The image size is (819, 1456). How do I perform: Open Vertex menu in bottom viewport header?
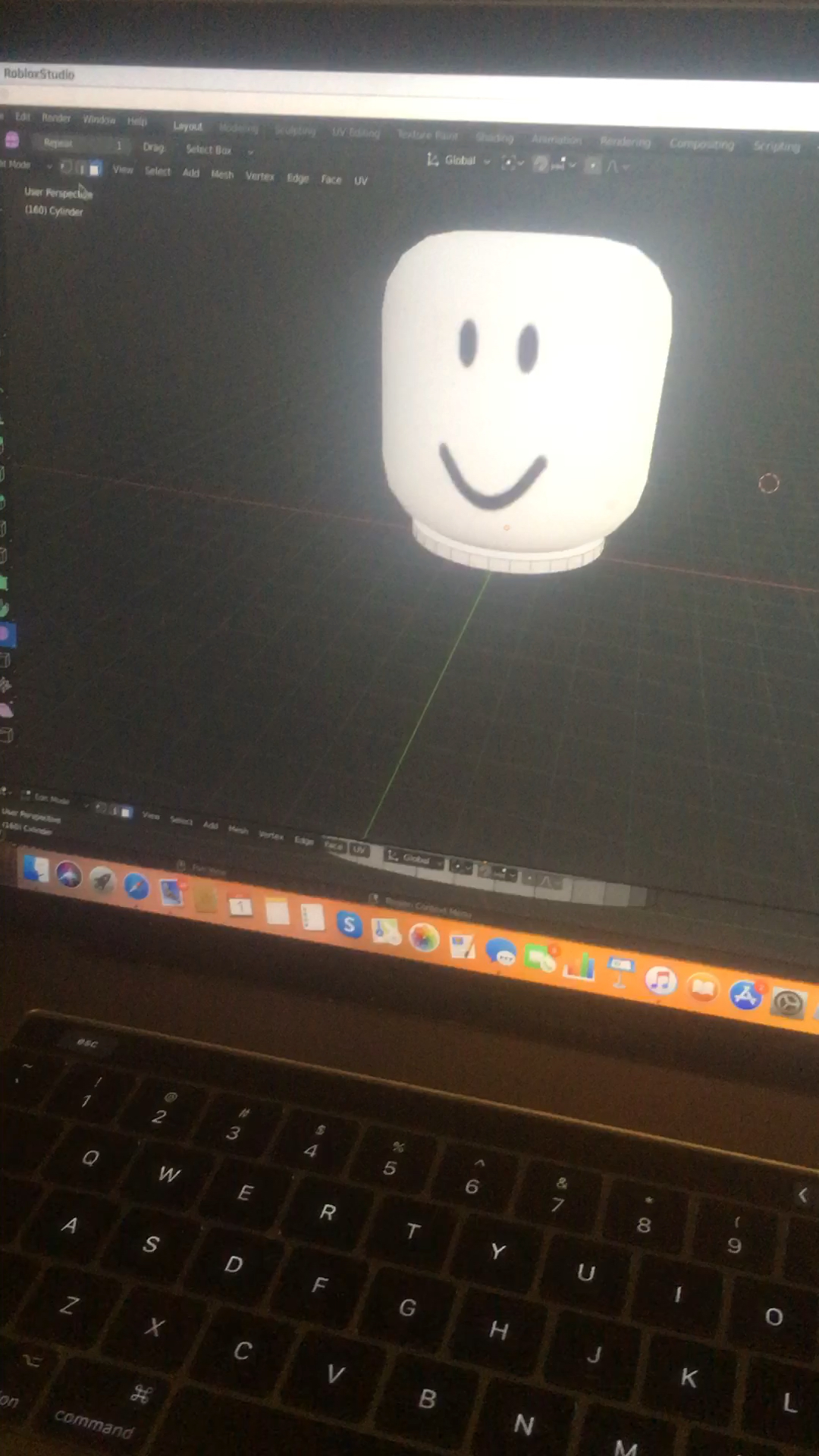[x=271, y=835]
